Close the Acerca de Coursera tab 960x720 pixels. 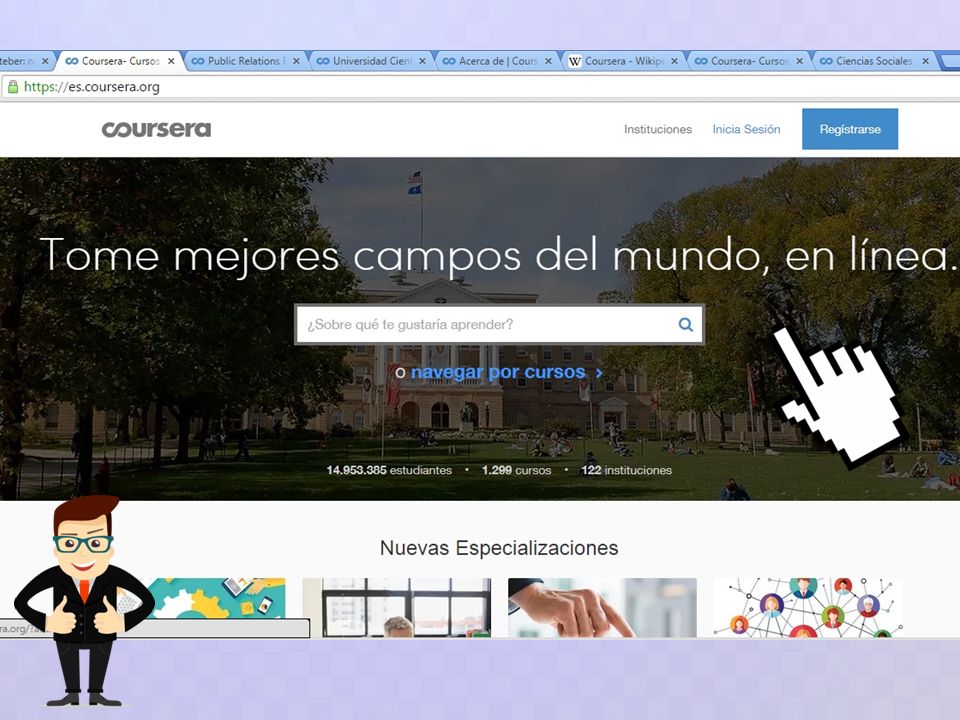[x=549, y=61]
